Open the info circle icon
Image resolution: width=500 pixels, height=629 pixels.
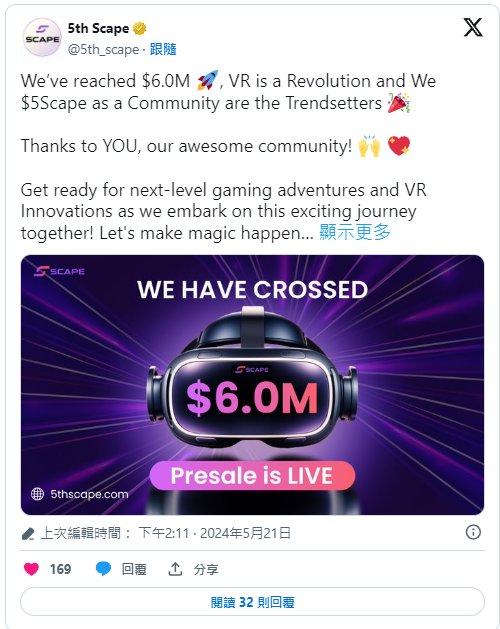[473, 532]
